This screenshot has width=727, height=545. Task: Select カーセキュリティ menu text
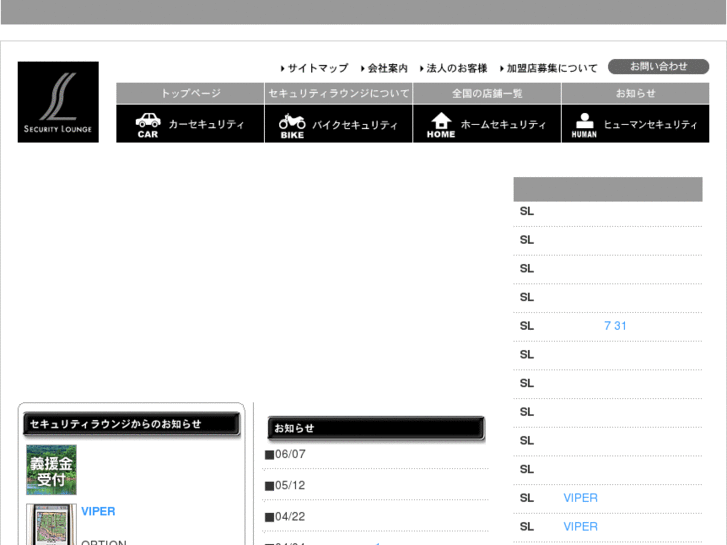click(206, 124)
